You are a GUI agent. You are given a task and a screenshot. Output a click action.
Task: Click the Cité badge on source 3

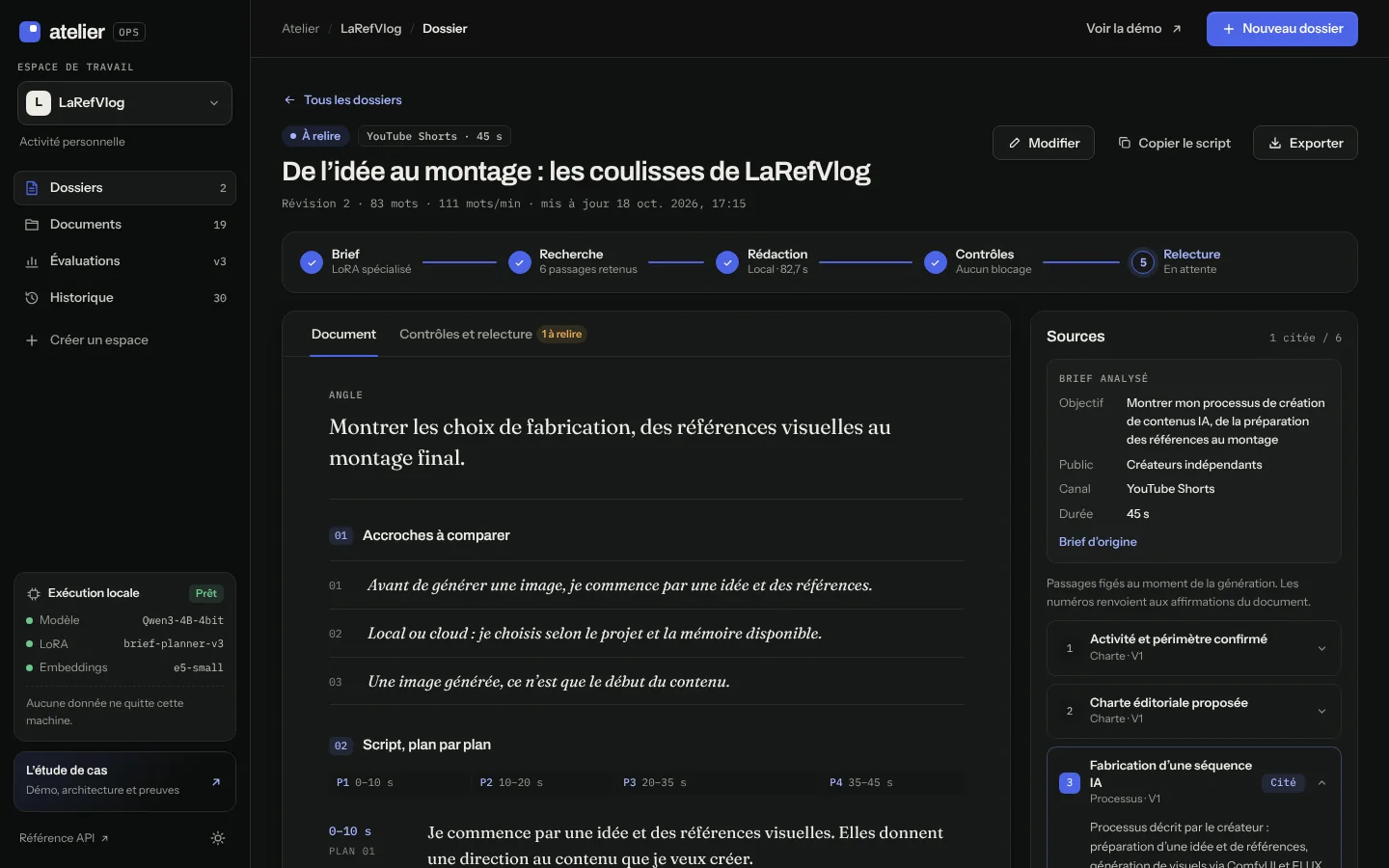tap(1283, 783)
